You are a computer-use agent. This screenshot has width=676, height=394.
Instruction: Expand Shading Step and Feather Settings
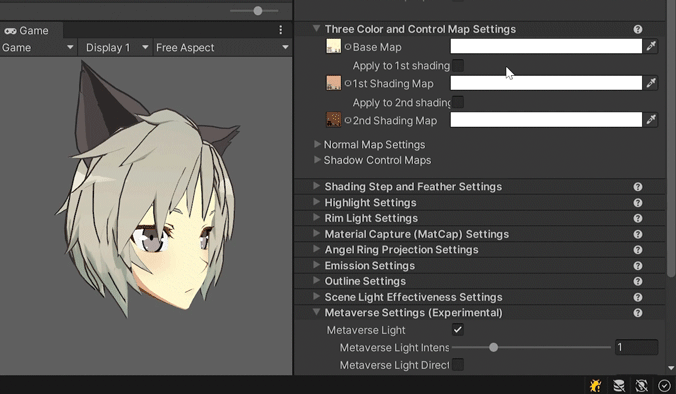pyautogui.click(x=316, y=186)
